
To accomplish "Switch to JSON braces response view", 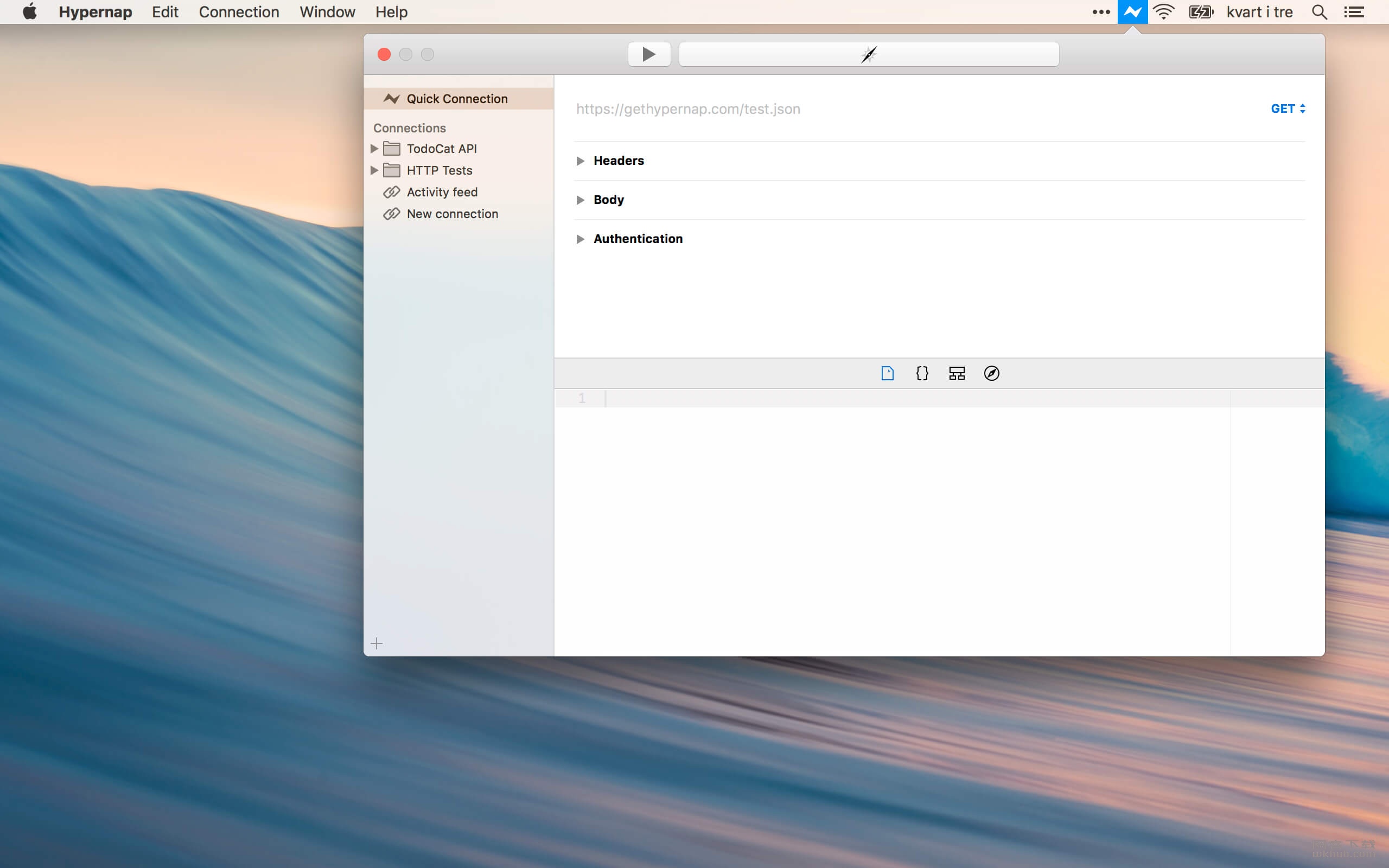I will pyautogui.click(x=922, y=373).
